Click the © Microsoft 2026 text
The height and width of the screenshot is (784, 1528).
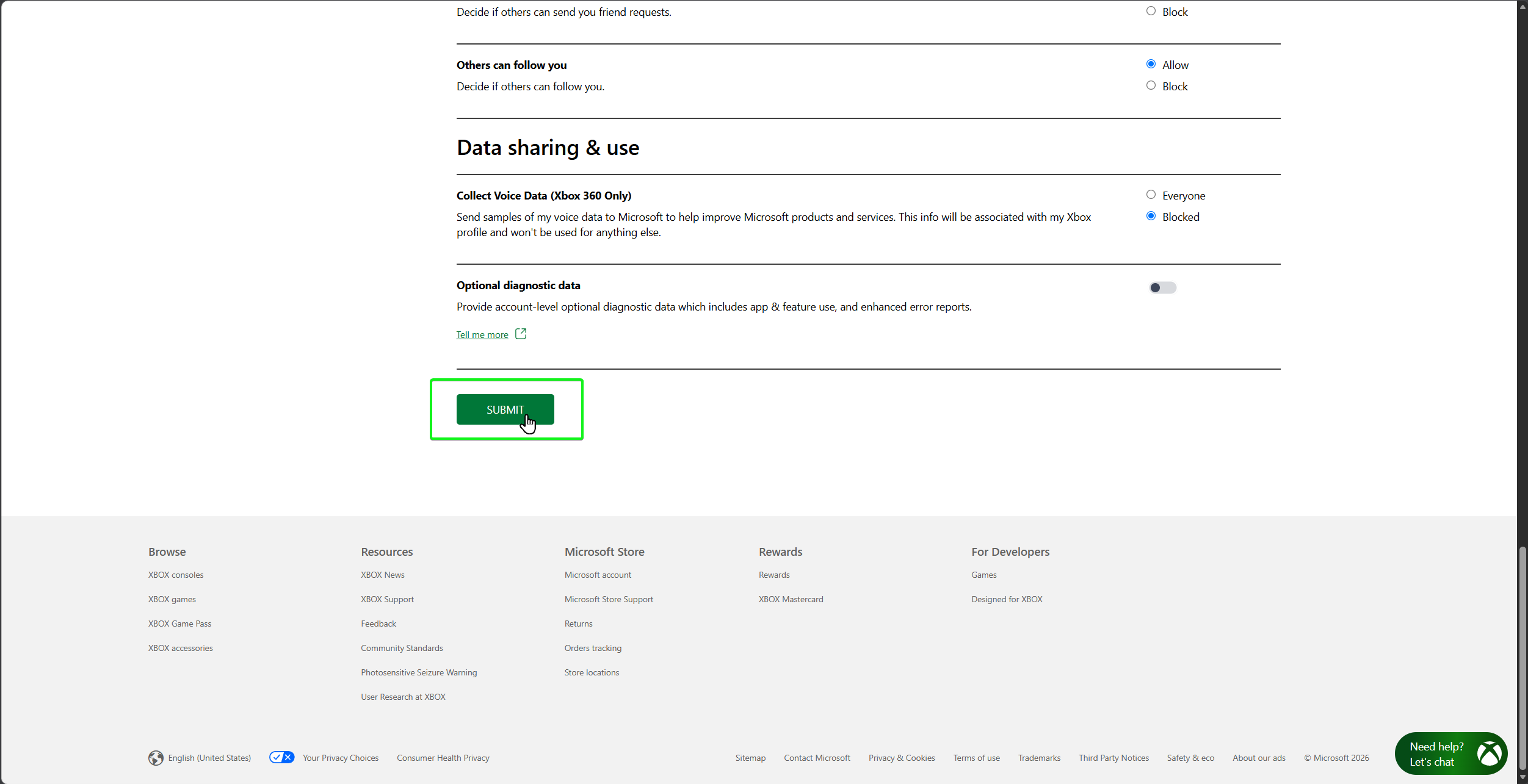1336,758
